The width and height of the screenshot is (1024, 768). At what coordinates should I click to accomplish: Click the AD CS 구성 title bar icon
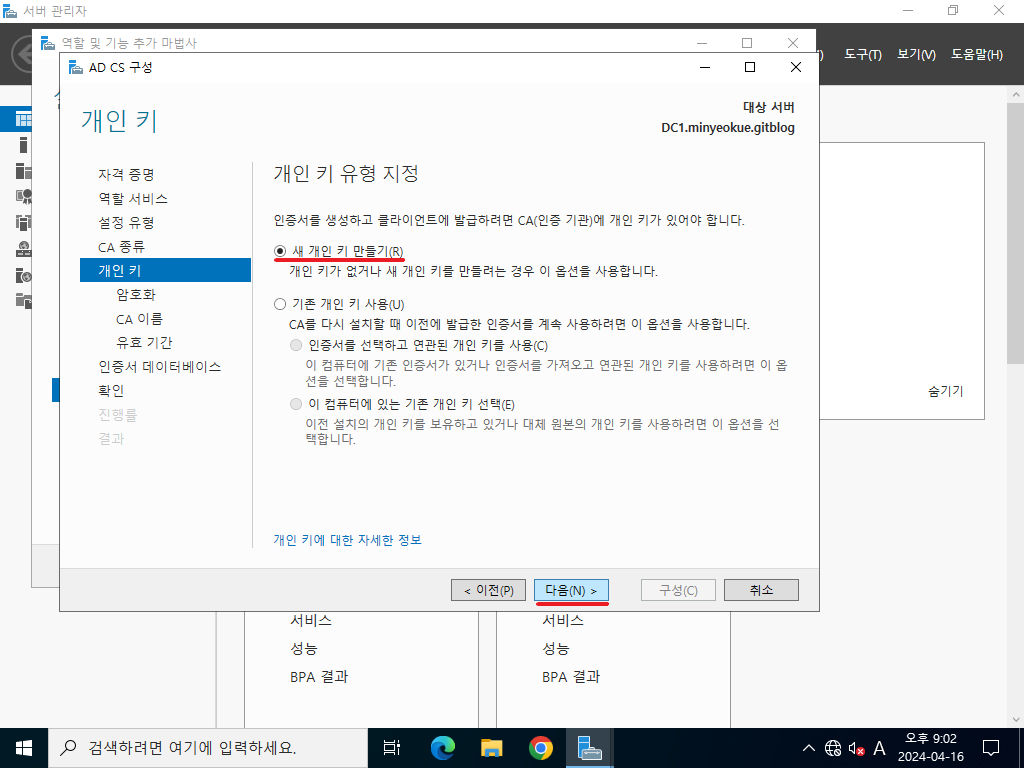[76, 67]
